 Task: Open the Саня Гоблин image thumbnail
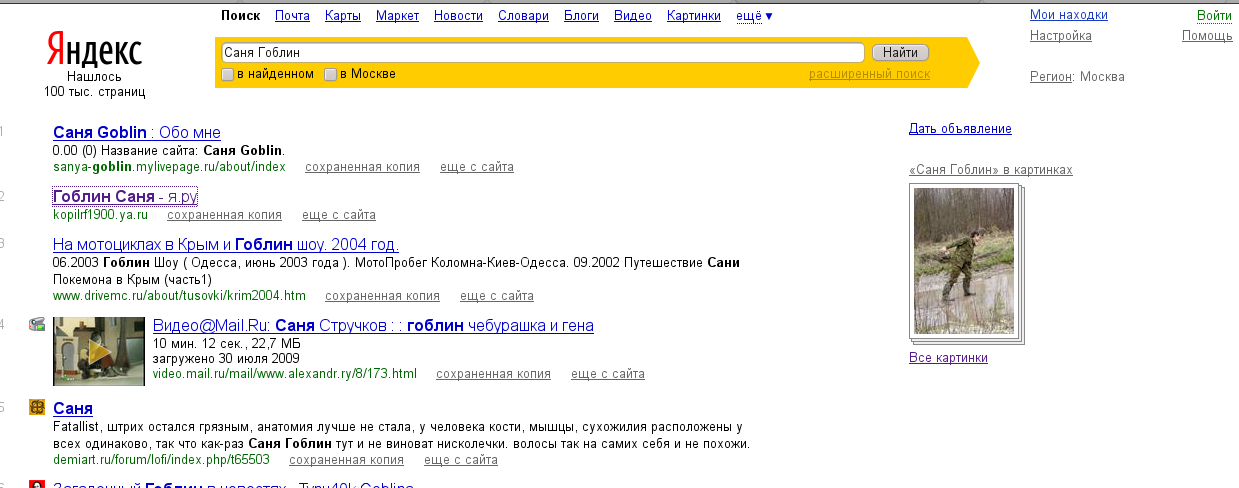point(964,261)
